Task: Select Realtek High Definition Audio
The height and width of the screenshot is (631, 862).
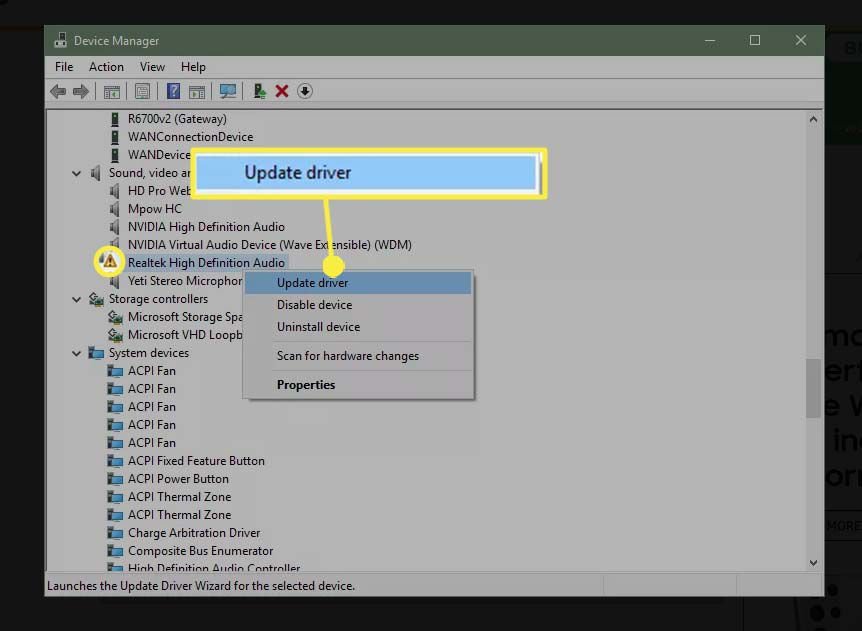Action: [206, 263]
